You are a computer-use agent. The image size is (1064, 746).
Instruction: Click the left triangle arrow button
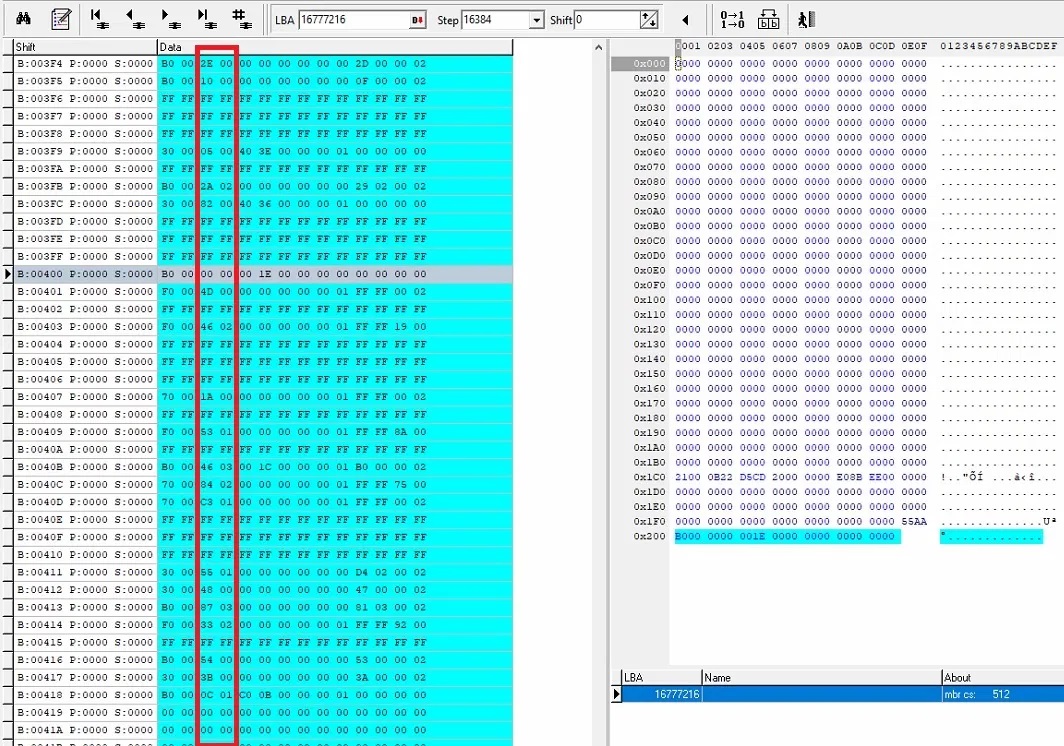[686, 20]
